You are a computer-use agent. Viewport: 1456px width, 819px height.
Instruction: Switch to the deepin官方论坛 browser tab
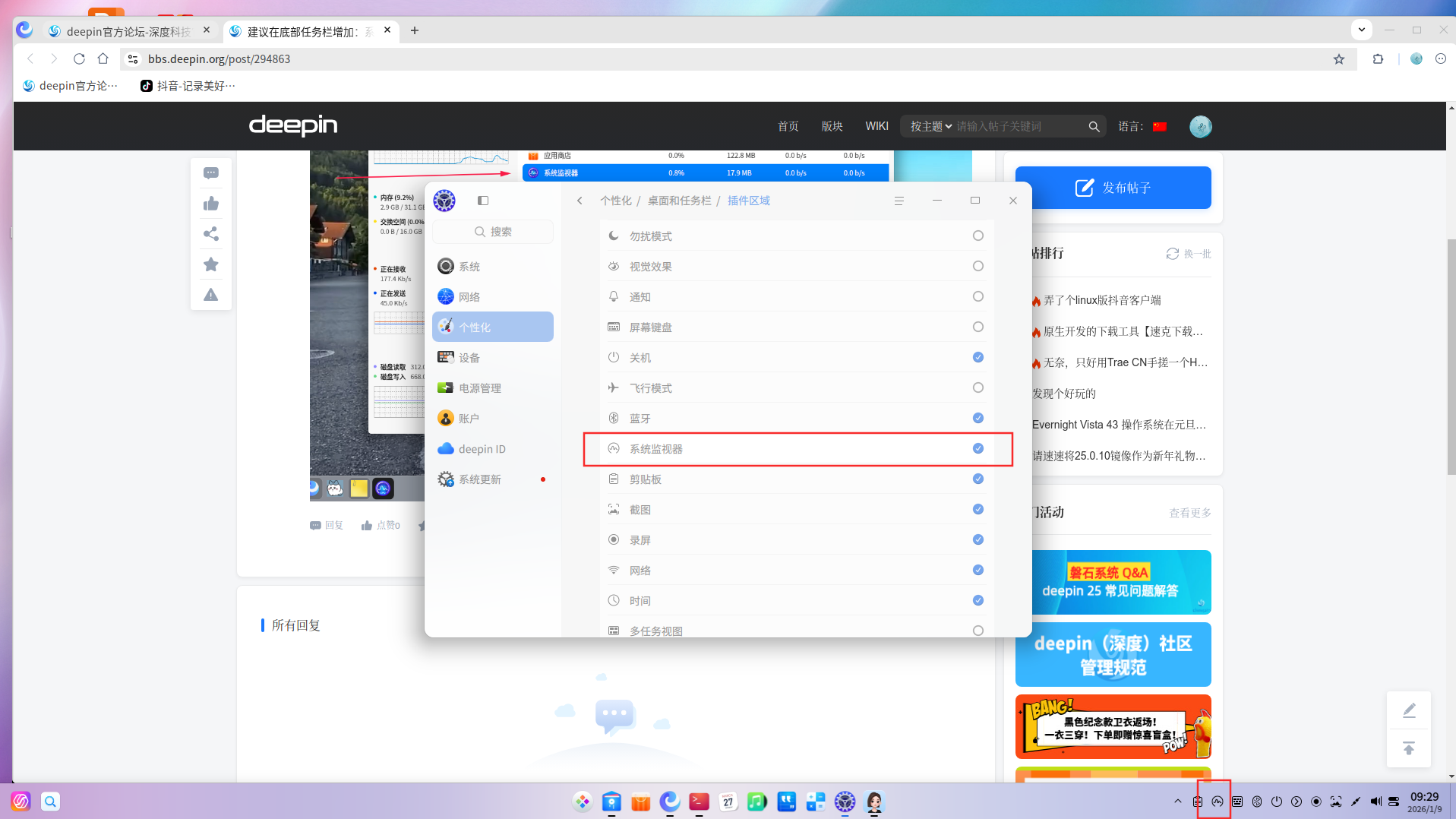pos(128,31)
